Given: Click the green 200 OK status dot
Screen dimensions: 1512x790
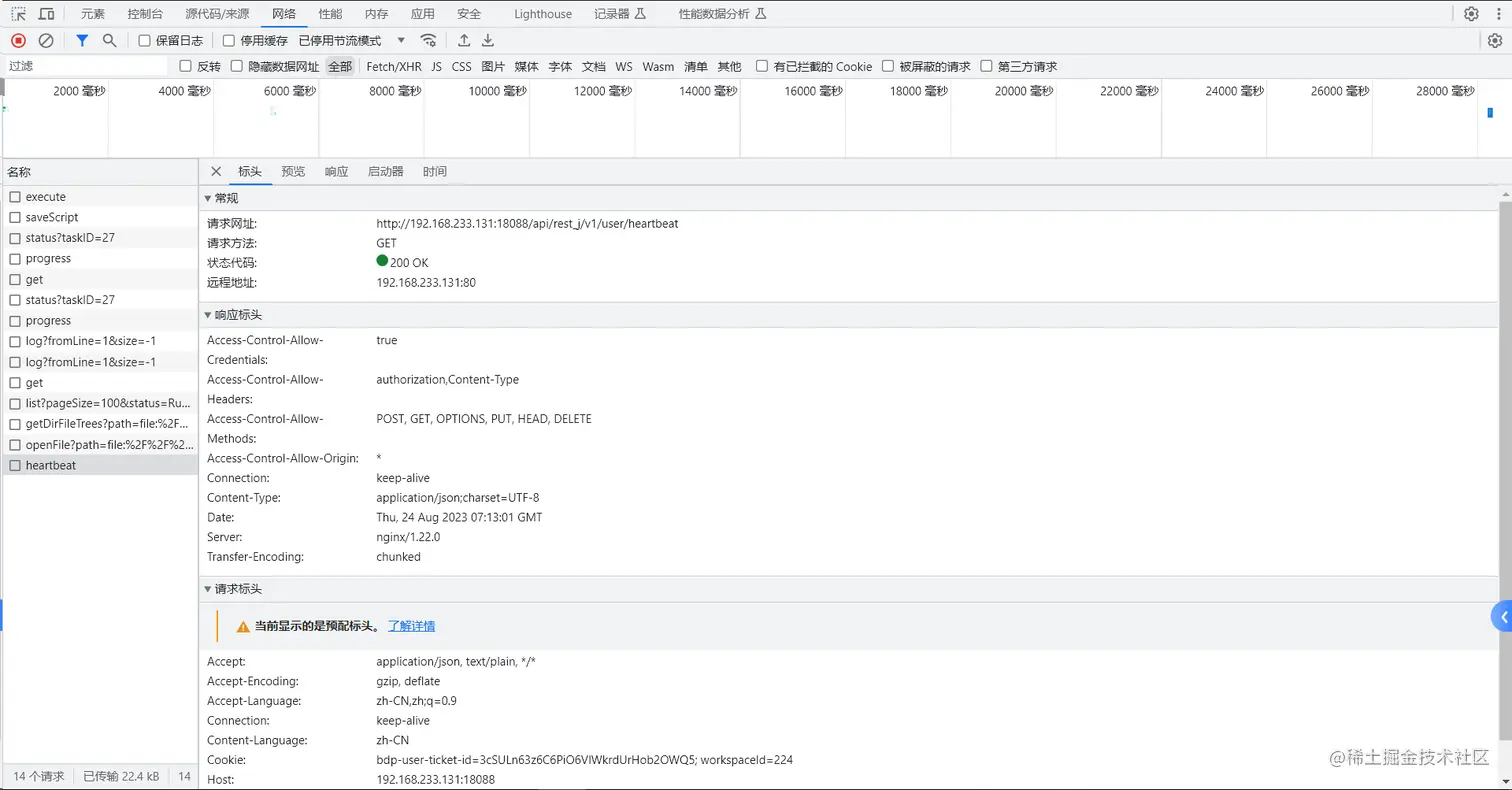Looking at the screenshot, I should pyautogui.click(x=382, y=262).
